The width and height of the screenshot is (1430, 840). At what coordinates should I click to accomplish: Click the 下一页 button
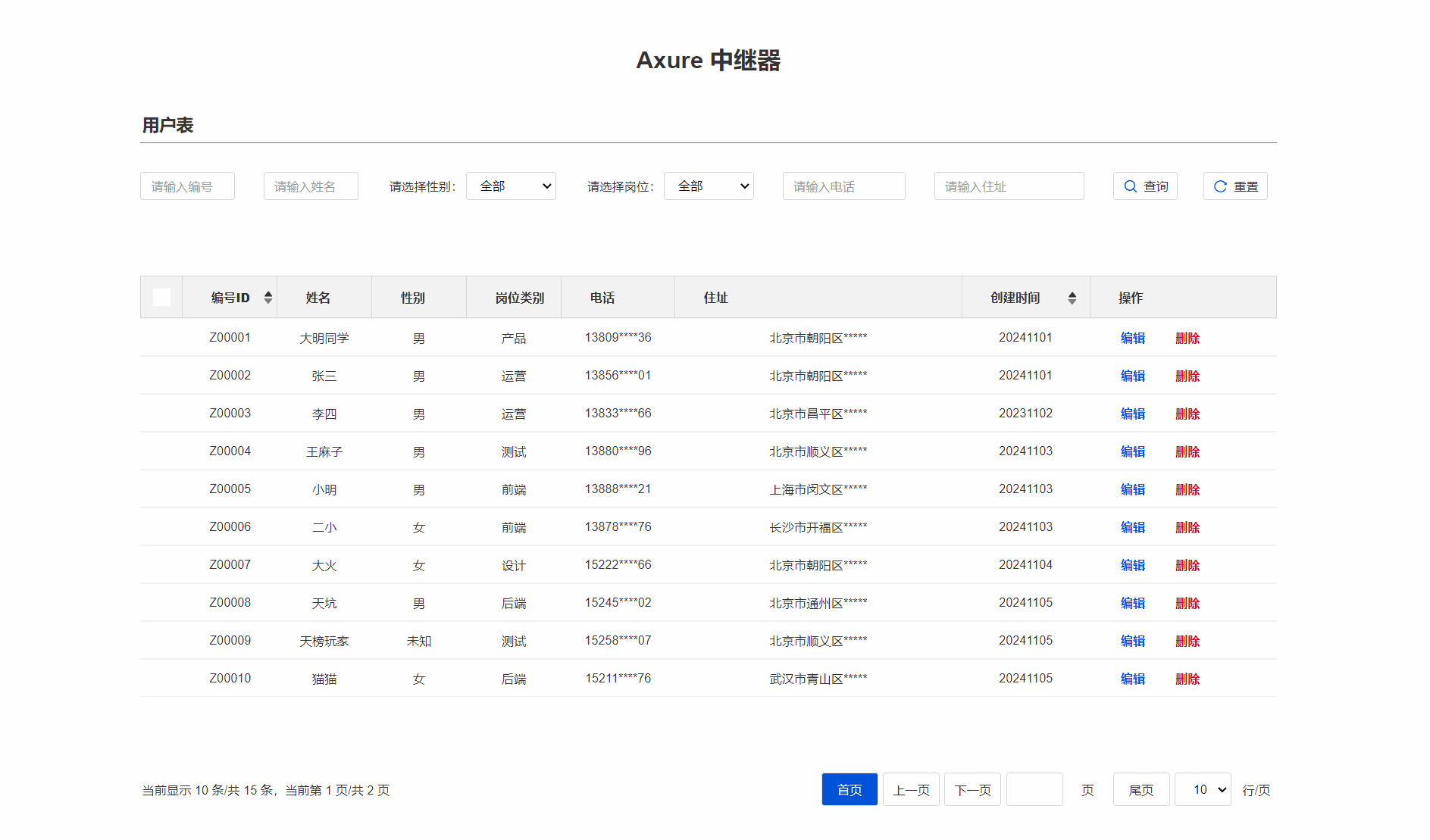pyautogui.click(x=972, y=789)
